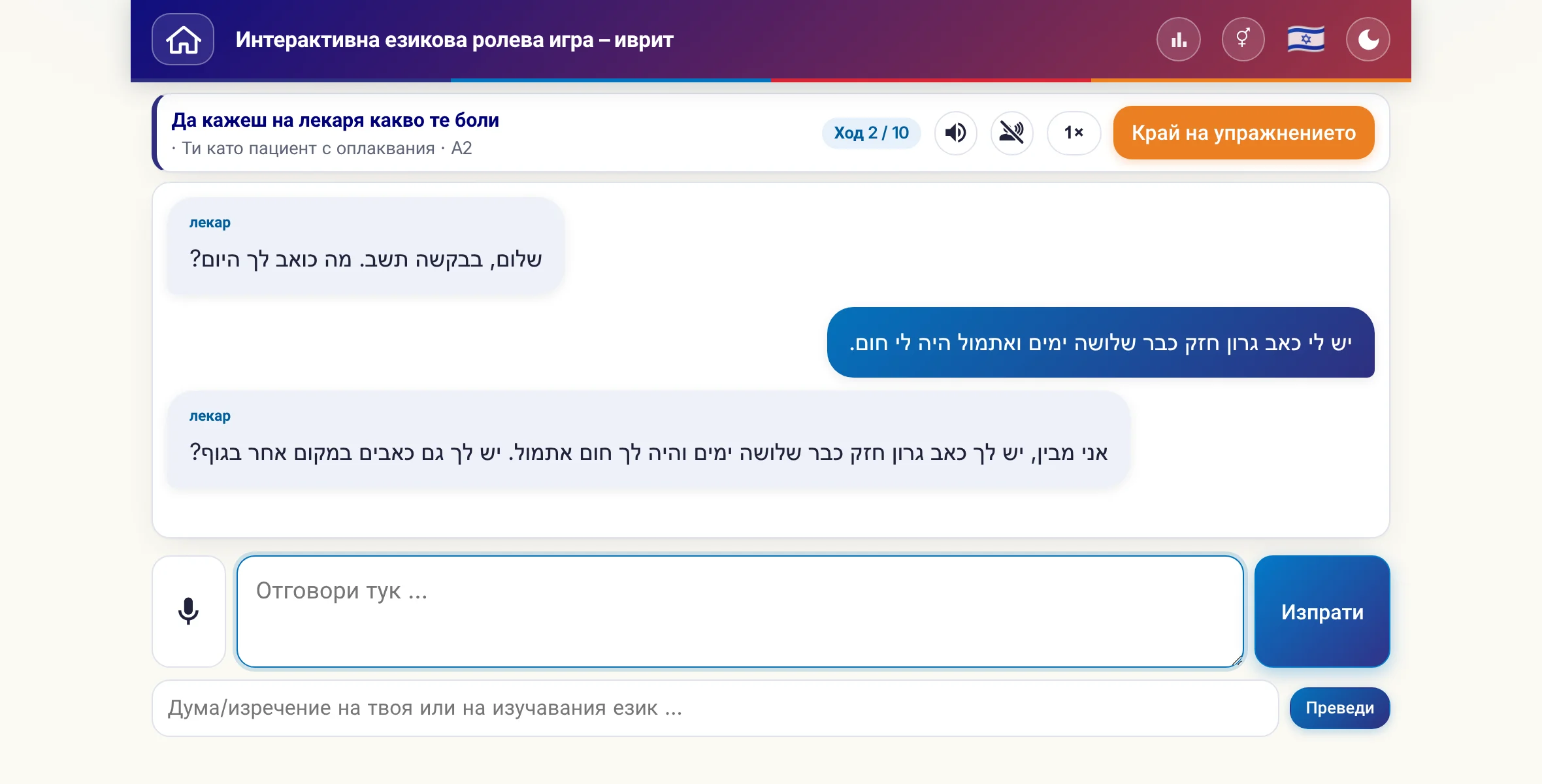Click лекар label above first message
Screen dimensions: 1542x784
[x=210, y=223]
